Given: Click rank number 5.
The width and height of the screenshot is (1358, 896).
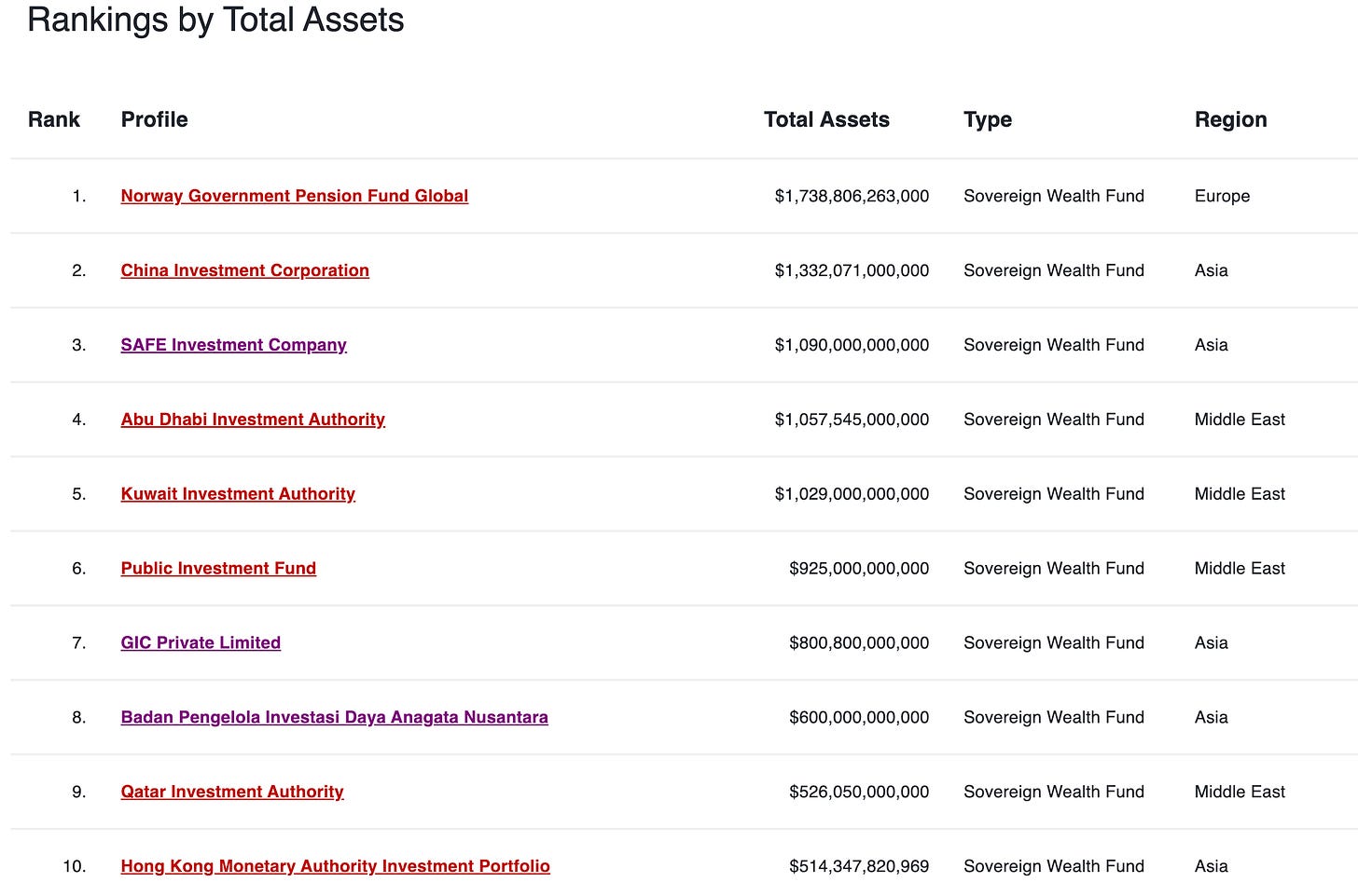Looking at the screenshot, I should tap(79, 494).
